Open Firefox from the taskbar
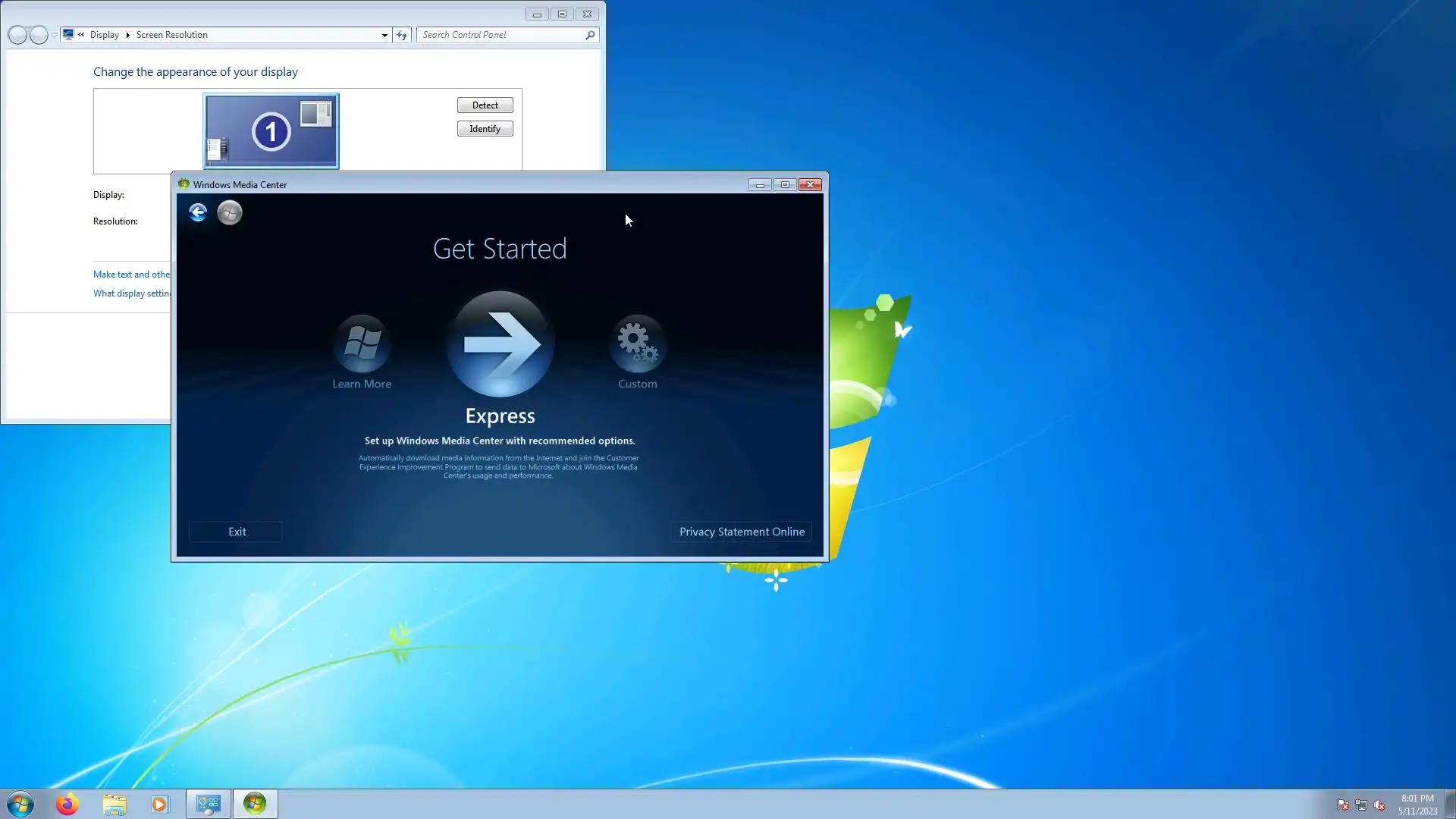 coord(67,804)
